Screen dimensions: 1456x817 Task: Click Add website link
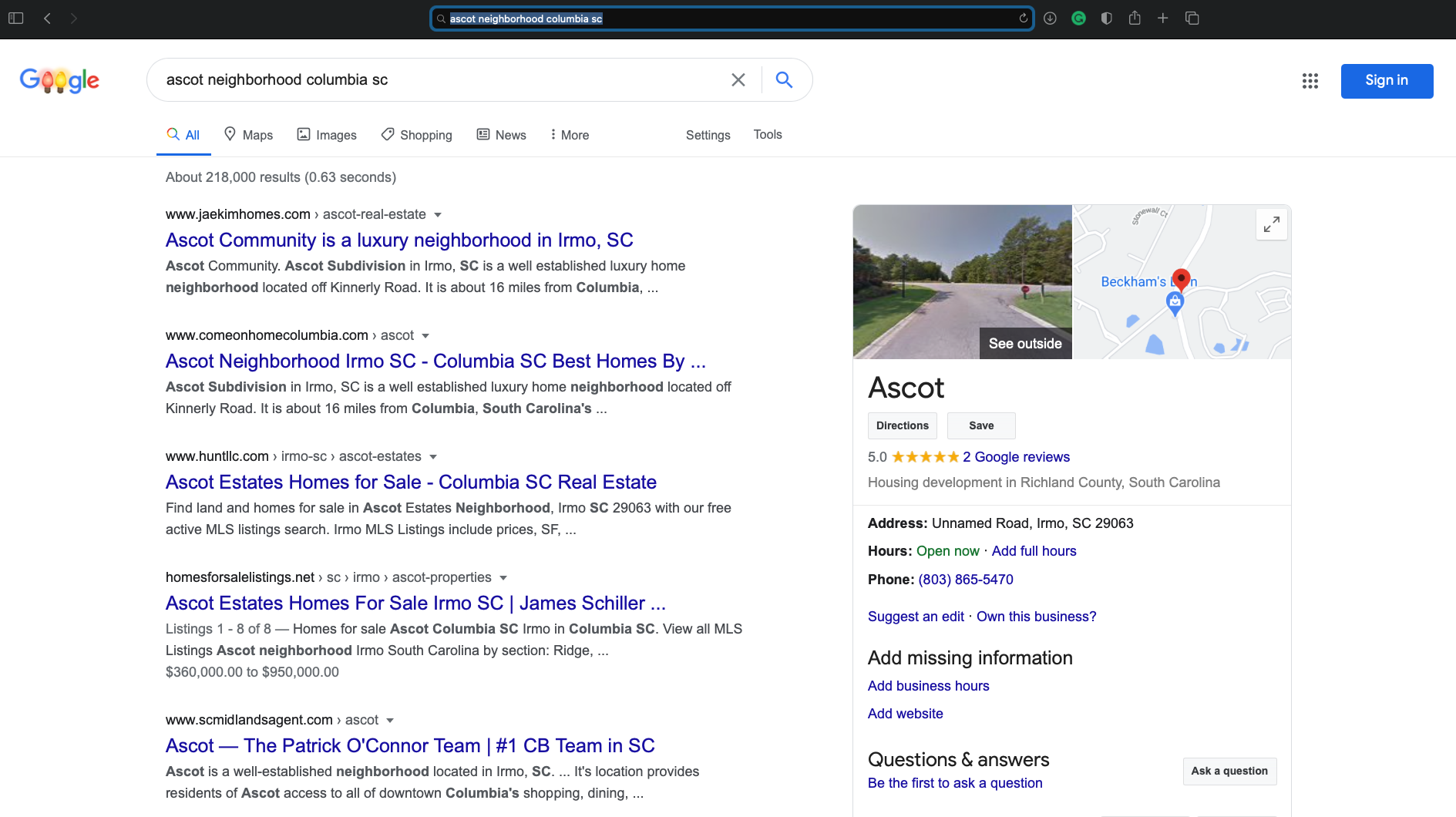click(905, 714)
